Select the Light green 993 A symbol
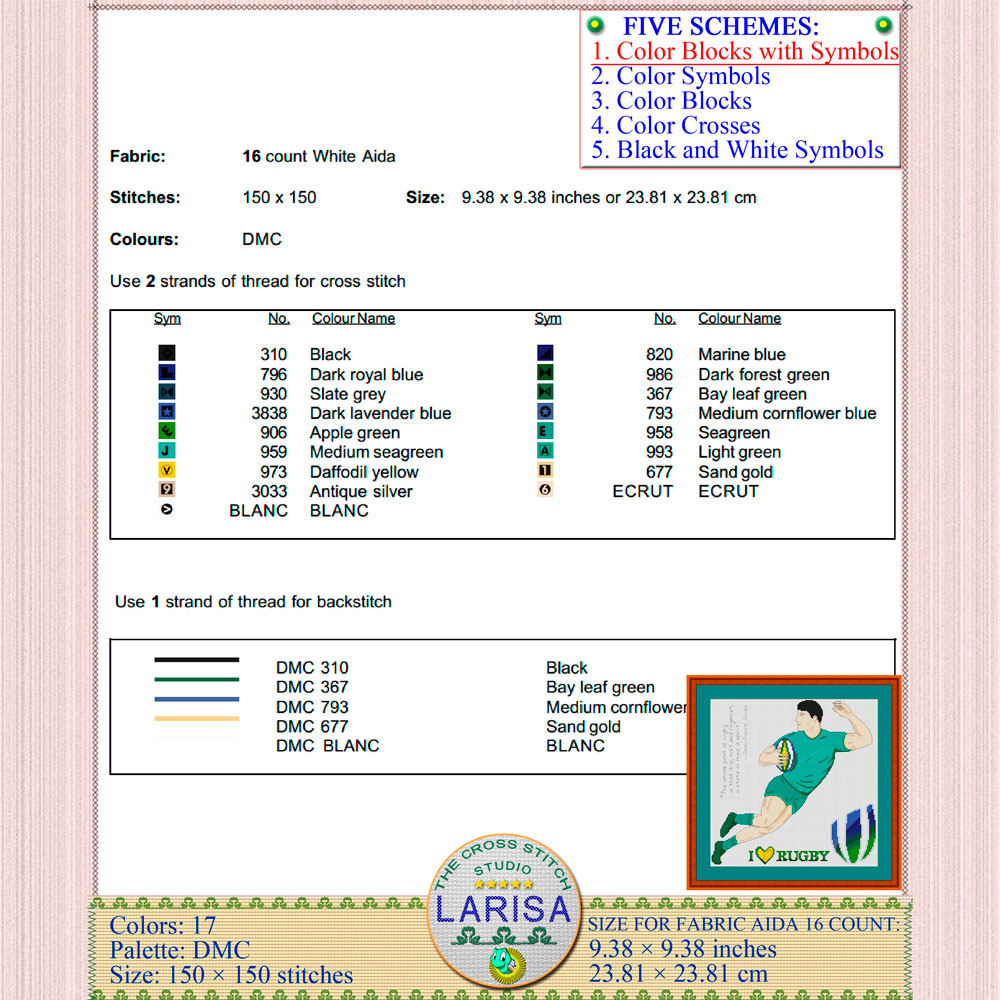The height and width of the screenshot is (1000, 1000). pos(545,451)
